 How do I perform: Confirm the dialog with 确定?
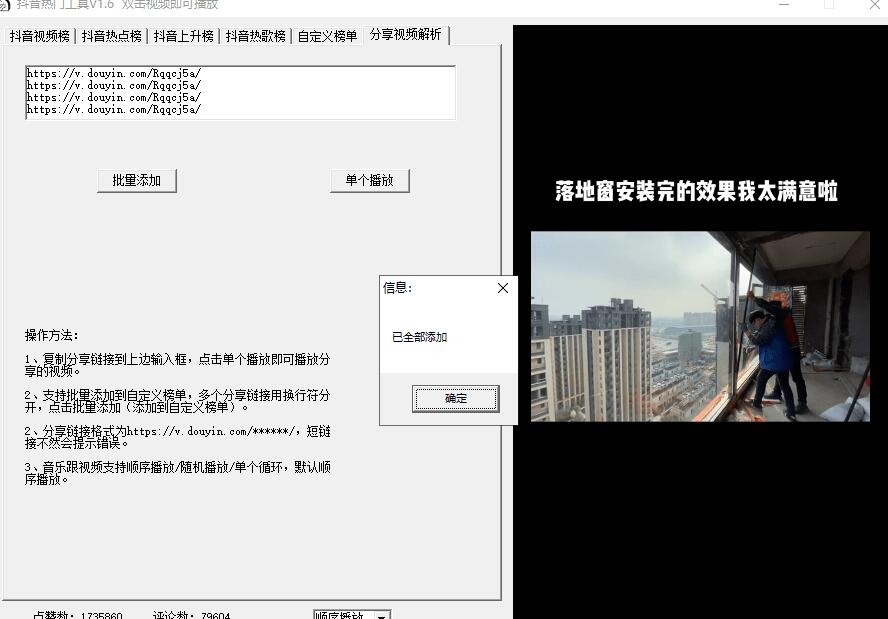(456, 399)
